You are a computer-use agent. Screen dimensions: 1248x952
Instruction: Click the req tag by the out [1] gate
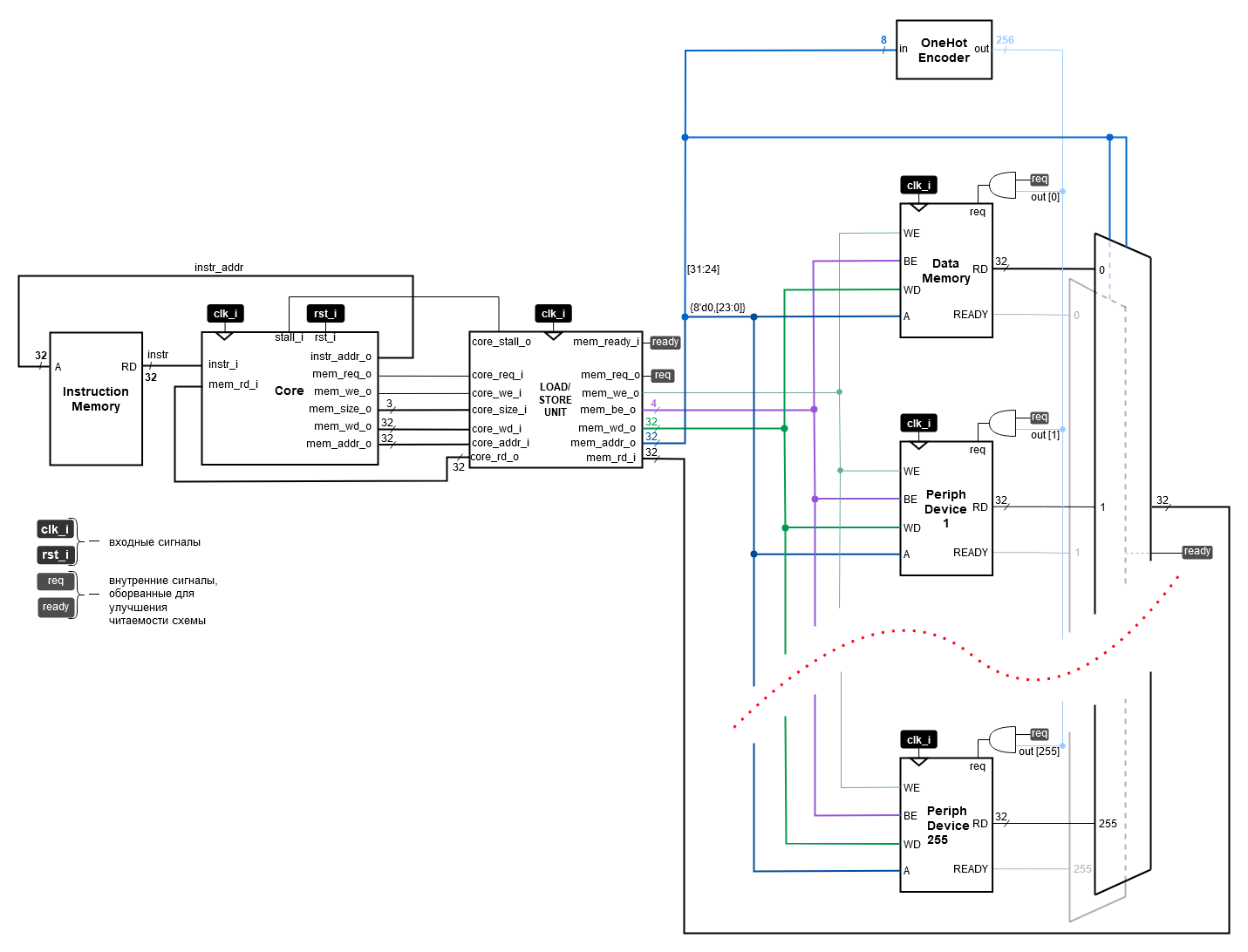[x=1039, y=418]
